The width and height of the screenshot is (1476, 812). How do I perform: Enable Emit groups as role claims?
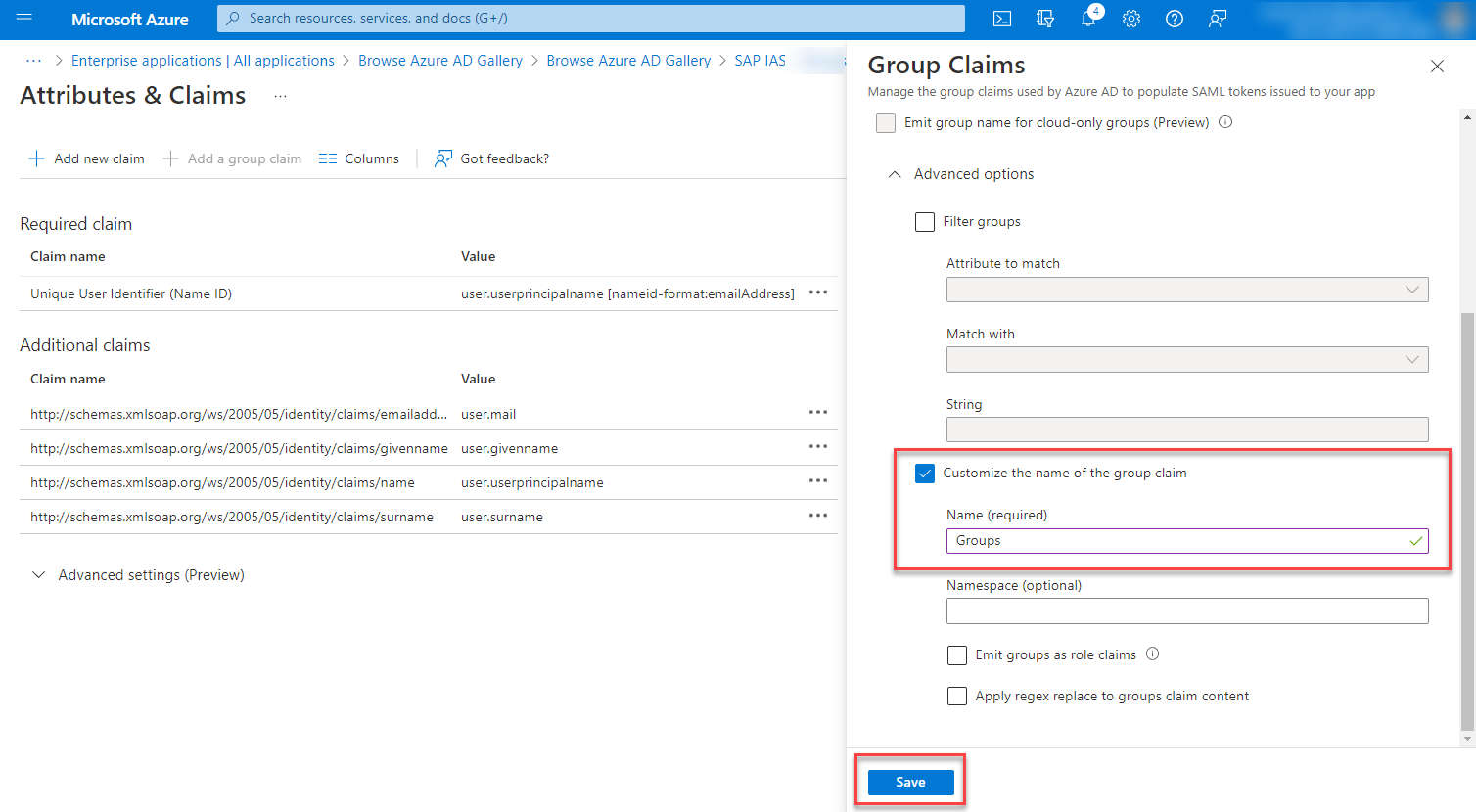point(957,655)
